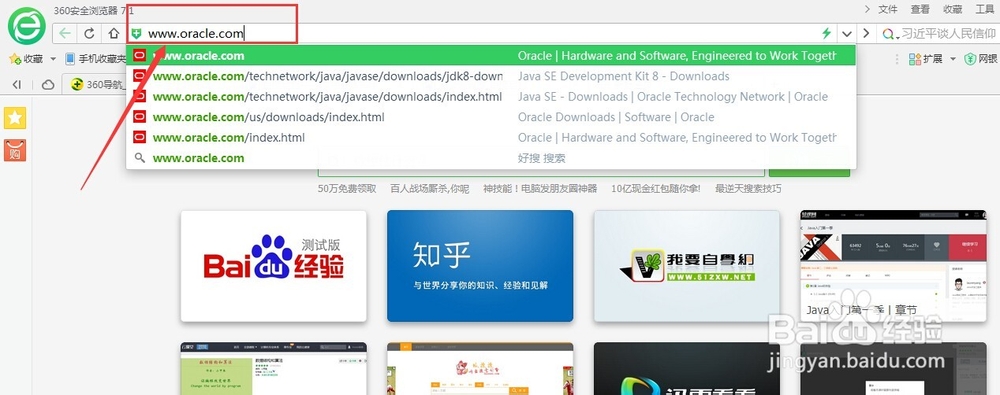Open the Baidu 经验 thumbnail
Screen dimensions: 1000x395
click(274, 266)
